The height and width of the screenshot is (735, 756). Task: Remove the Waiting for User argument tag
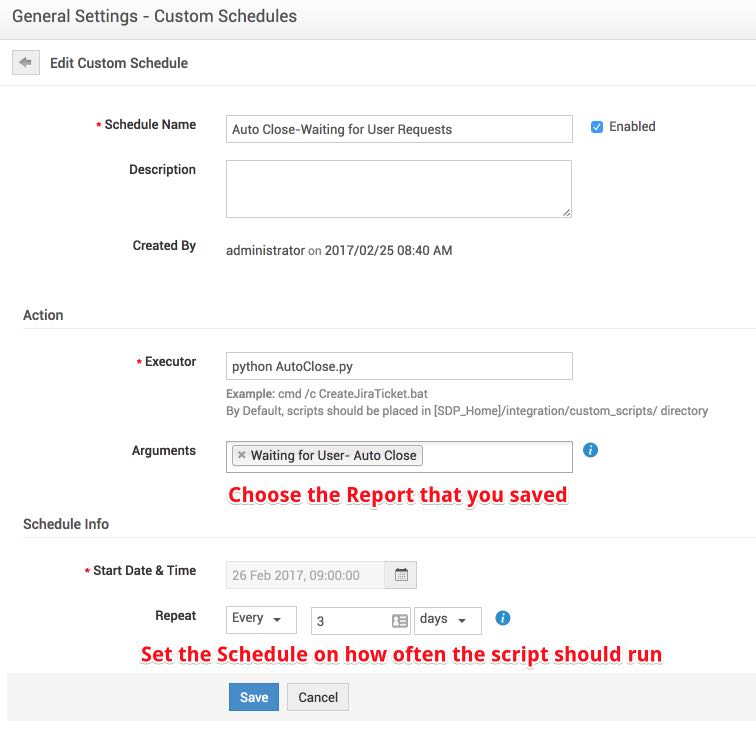point(242,455)
